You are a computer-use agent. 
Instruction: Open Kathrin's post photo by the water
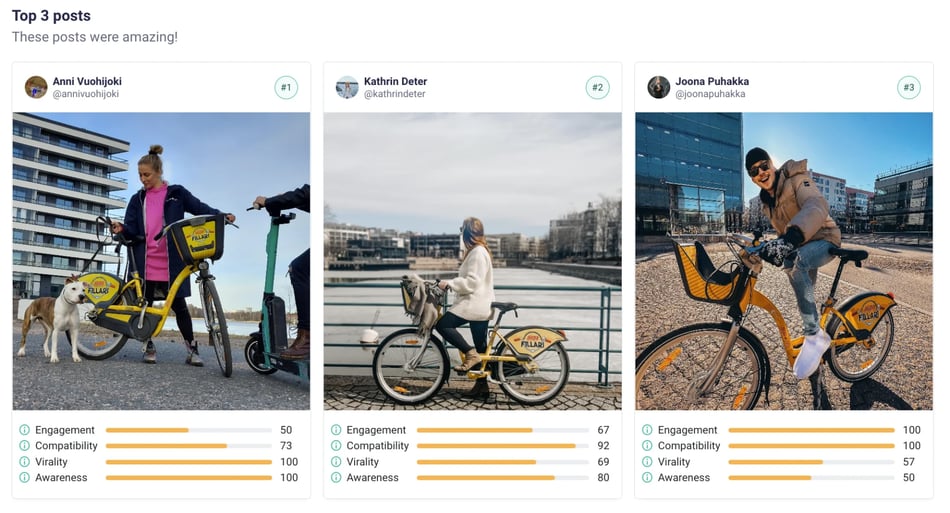(x=473, y=261)
